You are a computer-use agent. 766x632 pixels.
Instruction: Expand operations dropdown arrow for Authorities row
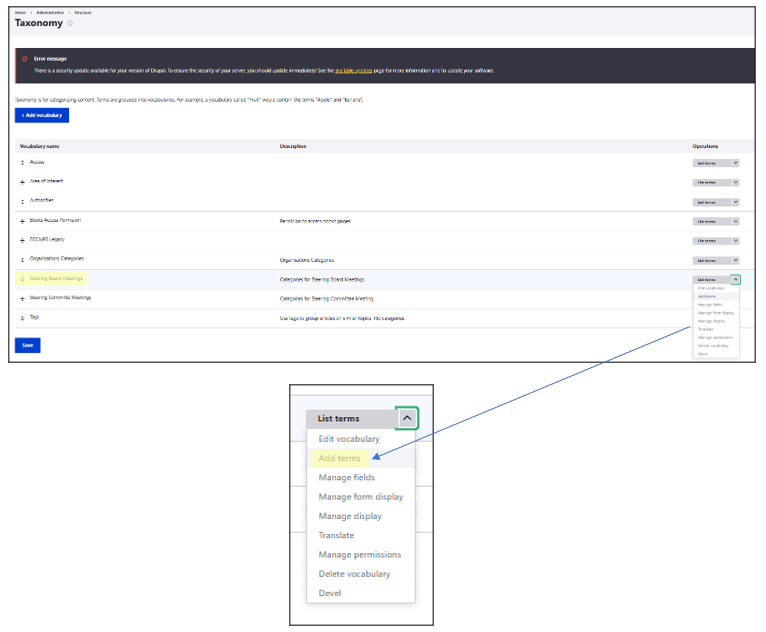click(x=735, y=202)
